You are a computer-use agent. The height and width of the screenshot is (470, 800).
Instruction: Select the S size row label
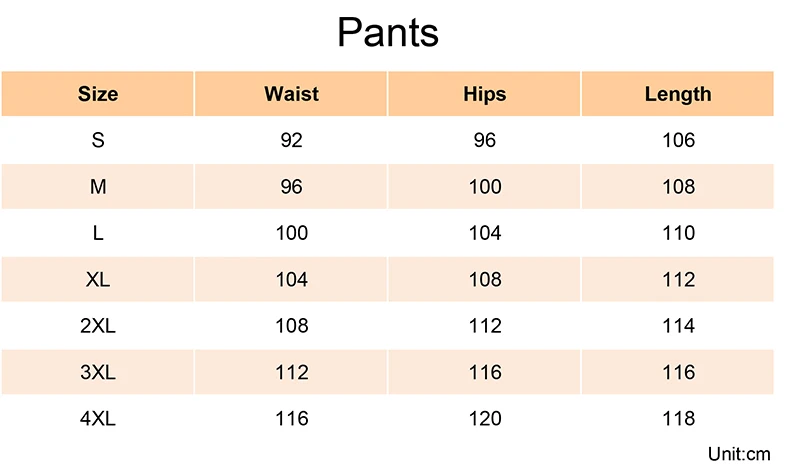[98, 140]
